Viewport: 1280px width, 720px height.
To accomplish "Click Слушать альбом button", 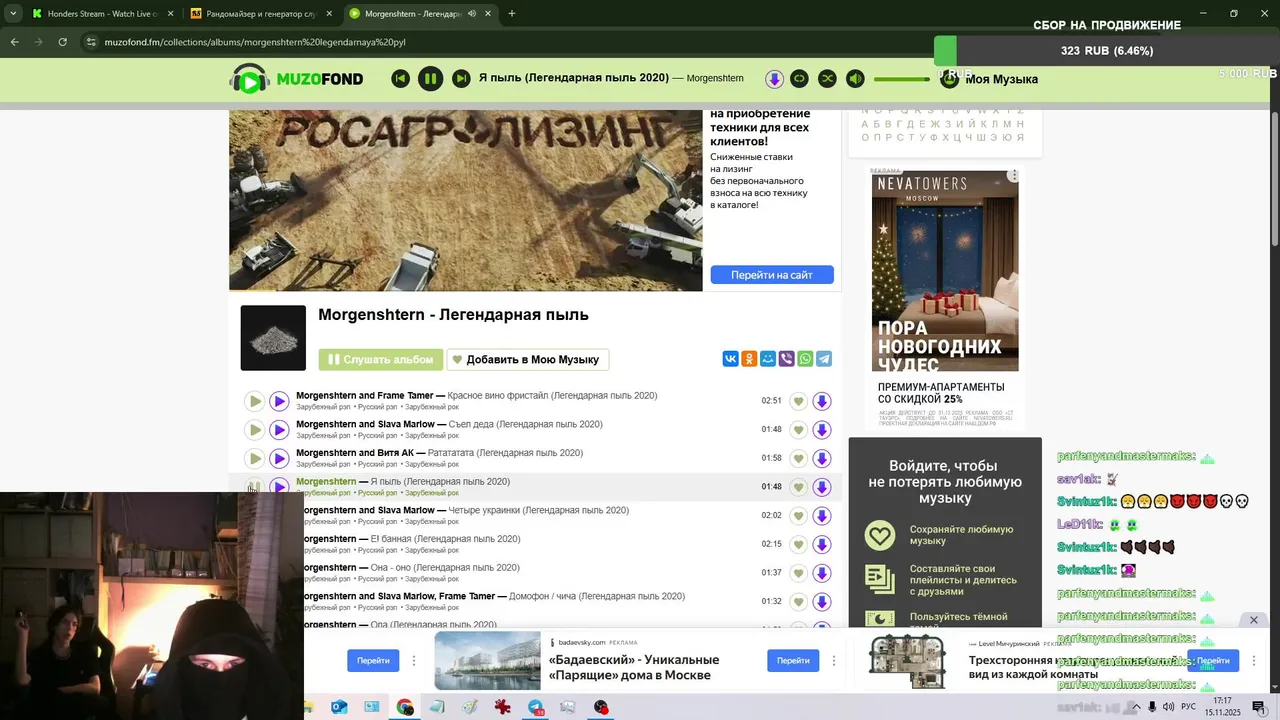I will click(x=381, y=359).
